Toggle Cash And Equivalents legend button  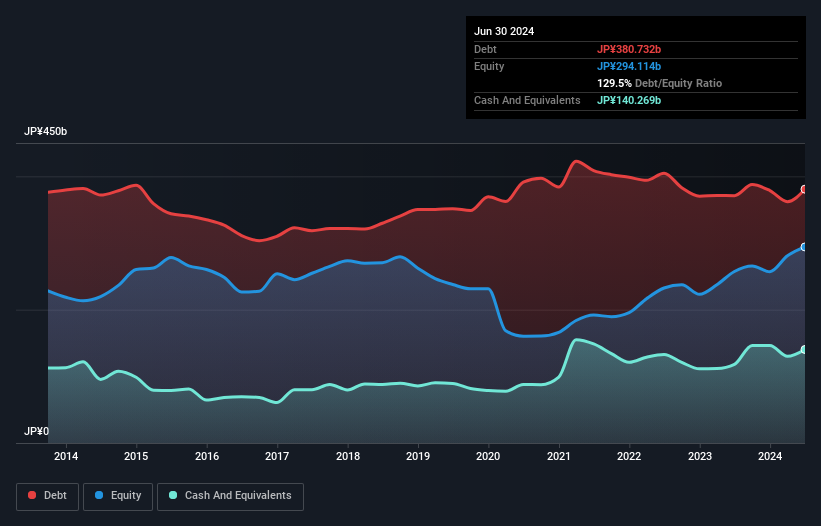coord(230,496)
